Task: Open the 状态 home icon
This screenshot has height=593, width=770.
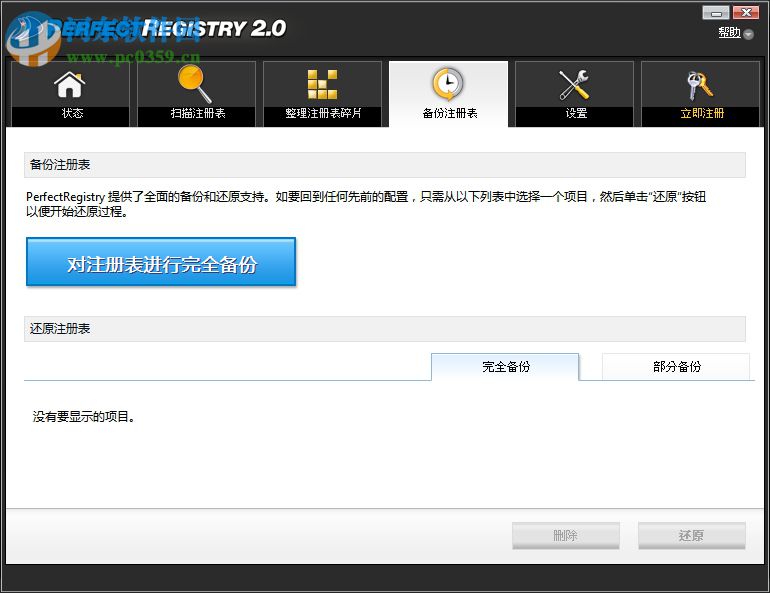Action: tap(70, 85)
